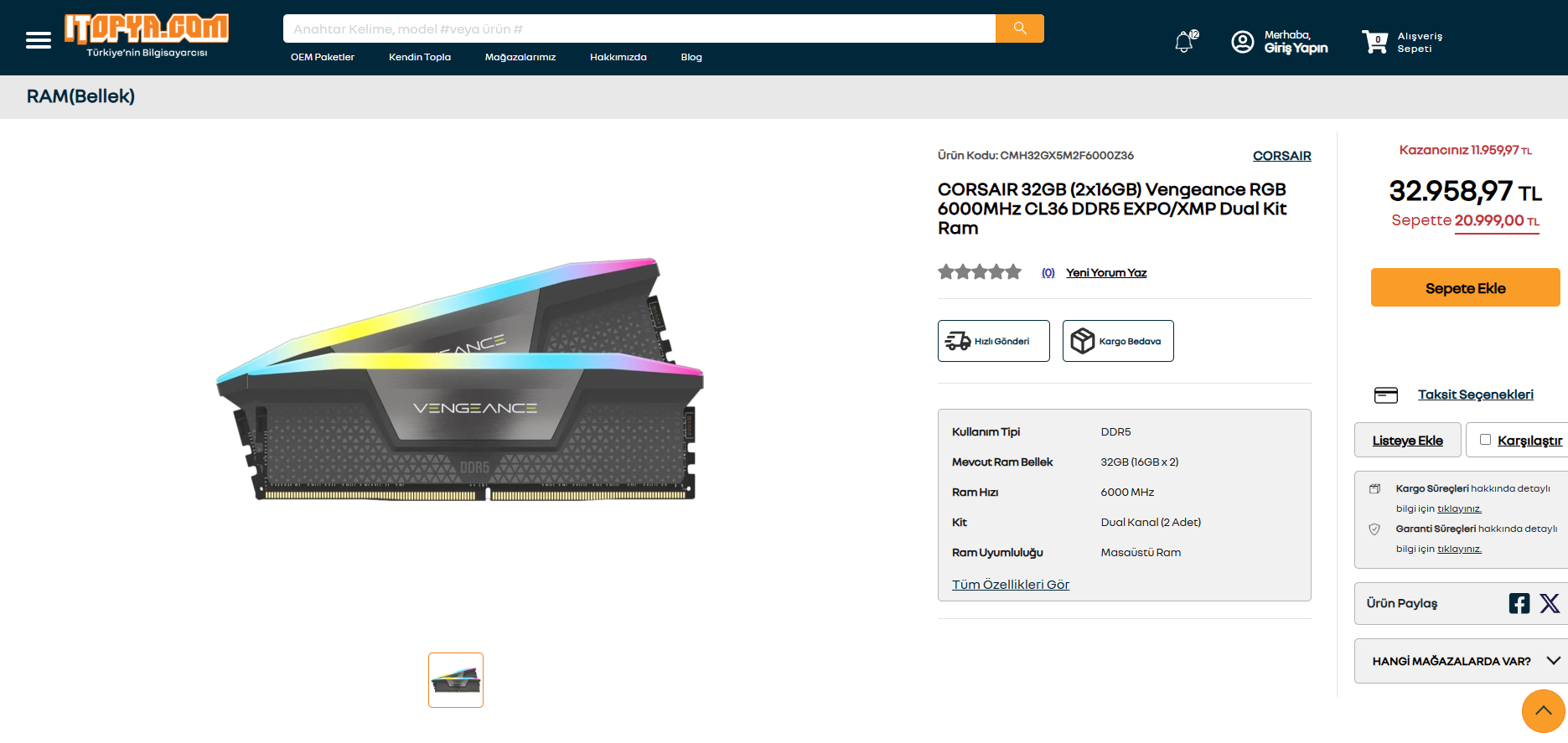This screenshot has width=1568, height=743.
Task: Open OEM Paketler menu
Action: 323,57
